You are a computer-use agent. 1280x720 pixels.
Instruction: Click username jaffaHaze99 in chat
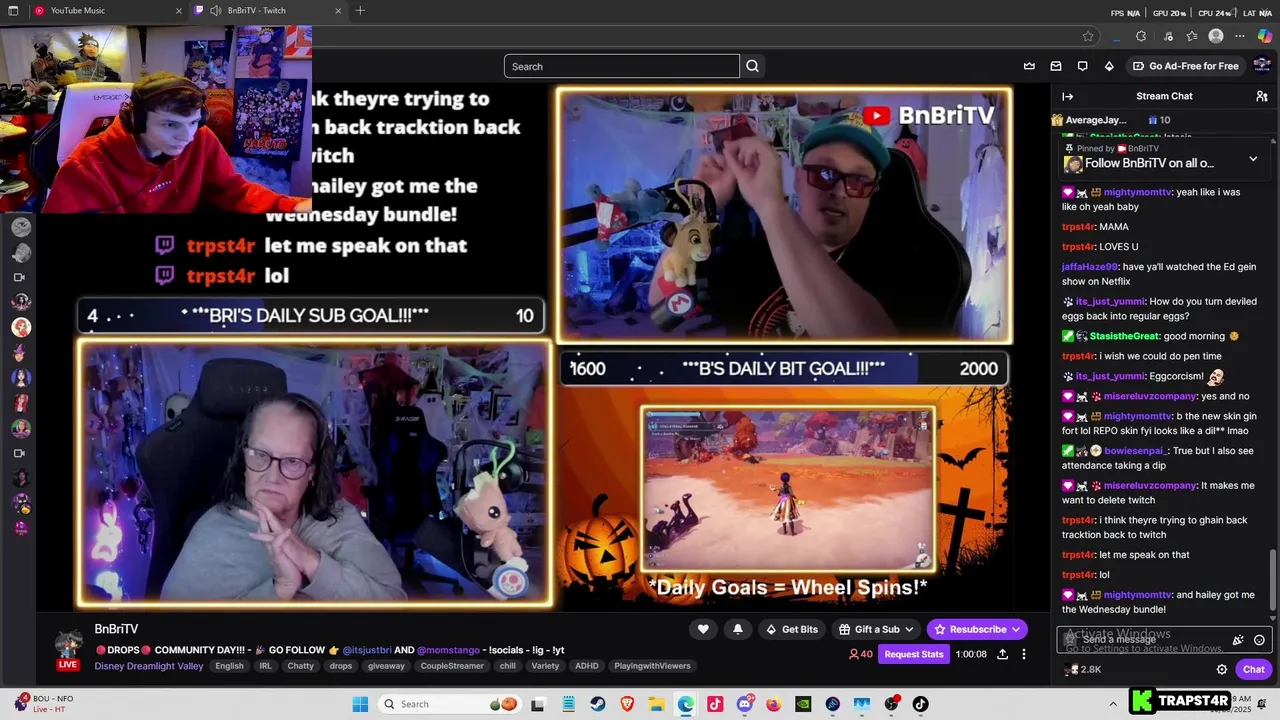[x=1090, y=267]
